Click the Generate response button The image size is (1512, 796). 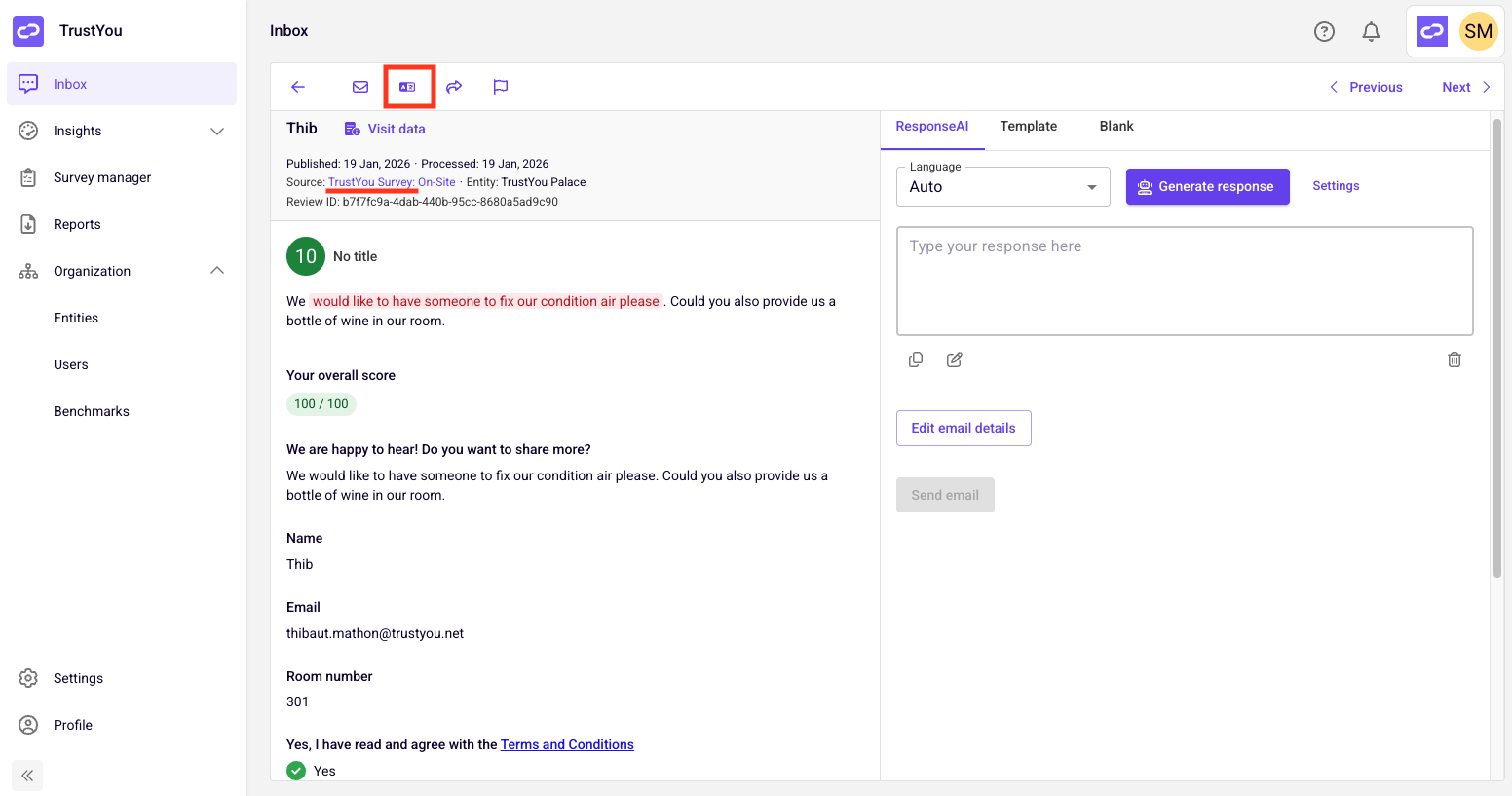pos(1208,187)
